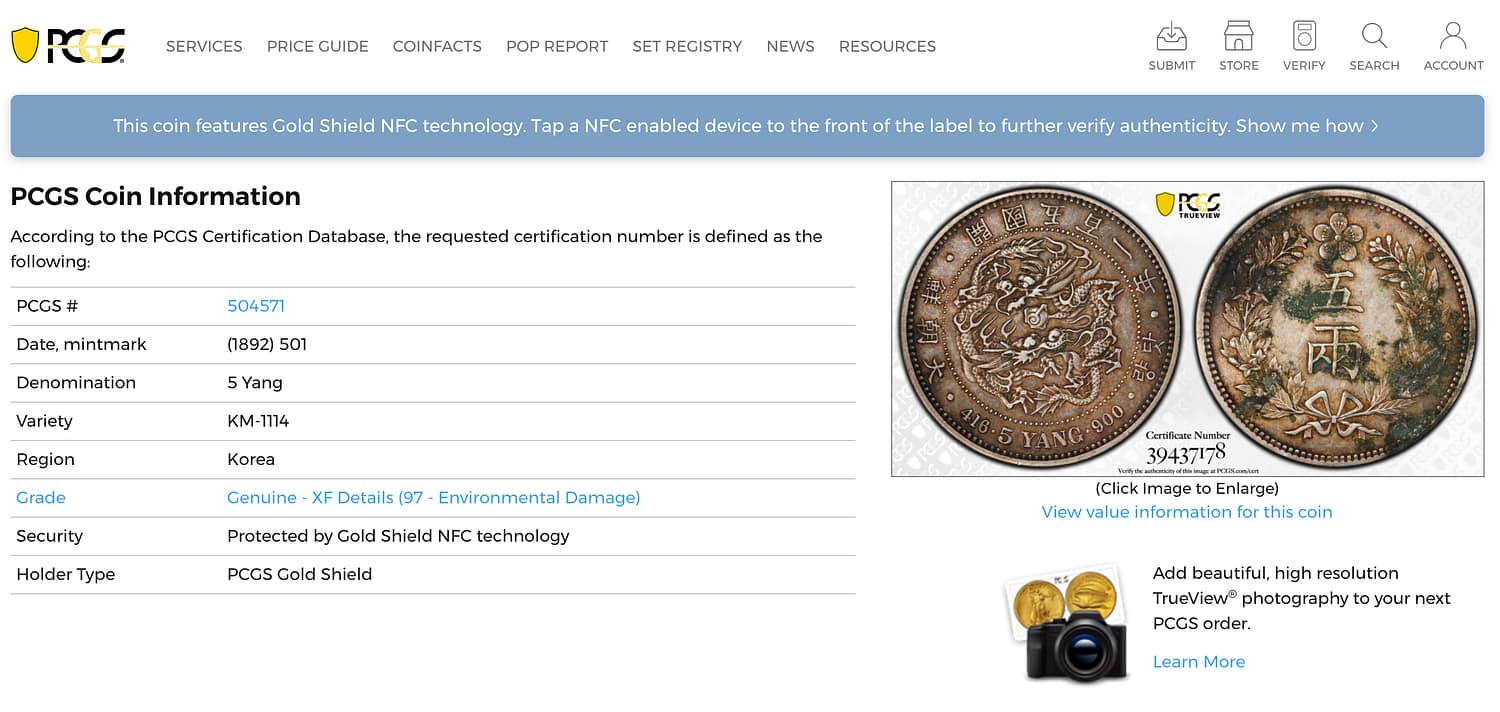Open the PCGS Store icon
1500x712 pixels.
1238,38
